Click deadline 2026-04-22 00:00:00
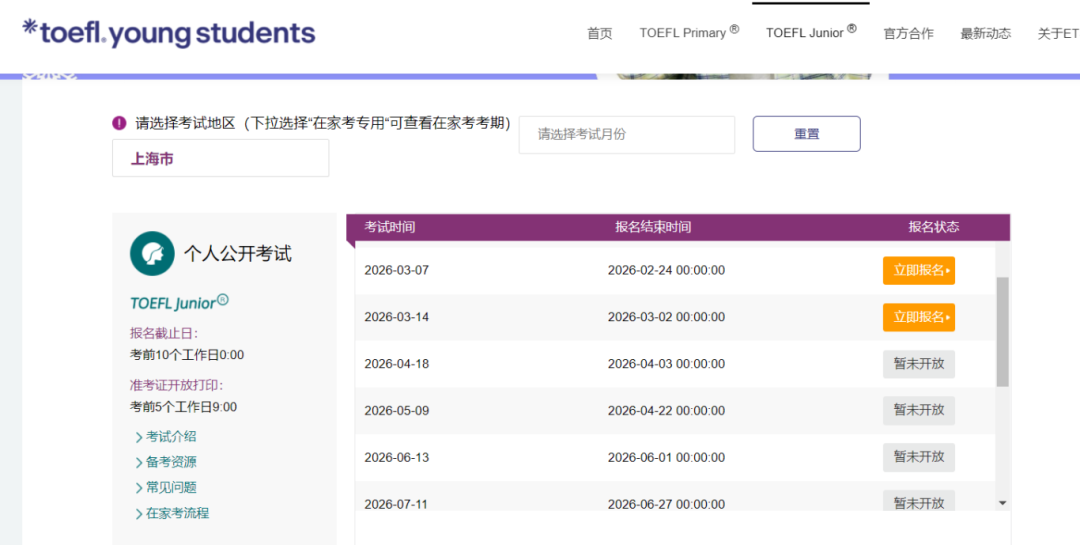Image resolution: width=1080 pixels, height=545 pixels. (x=666, y=411)
